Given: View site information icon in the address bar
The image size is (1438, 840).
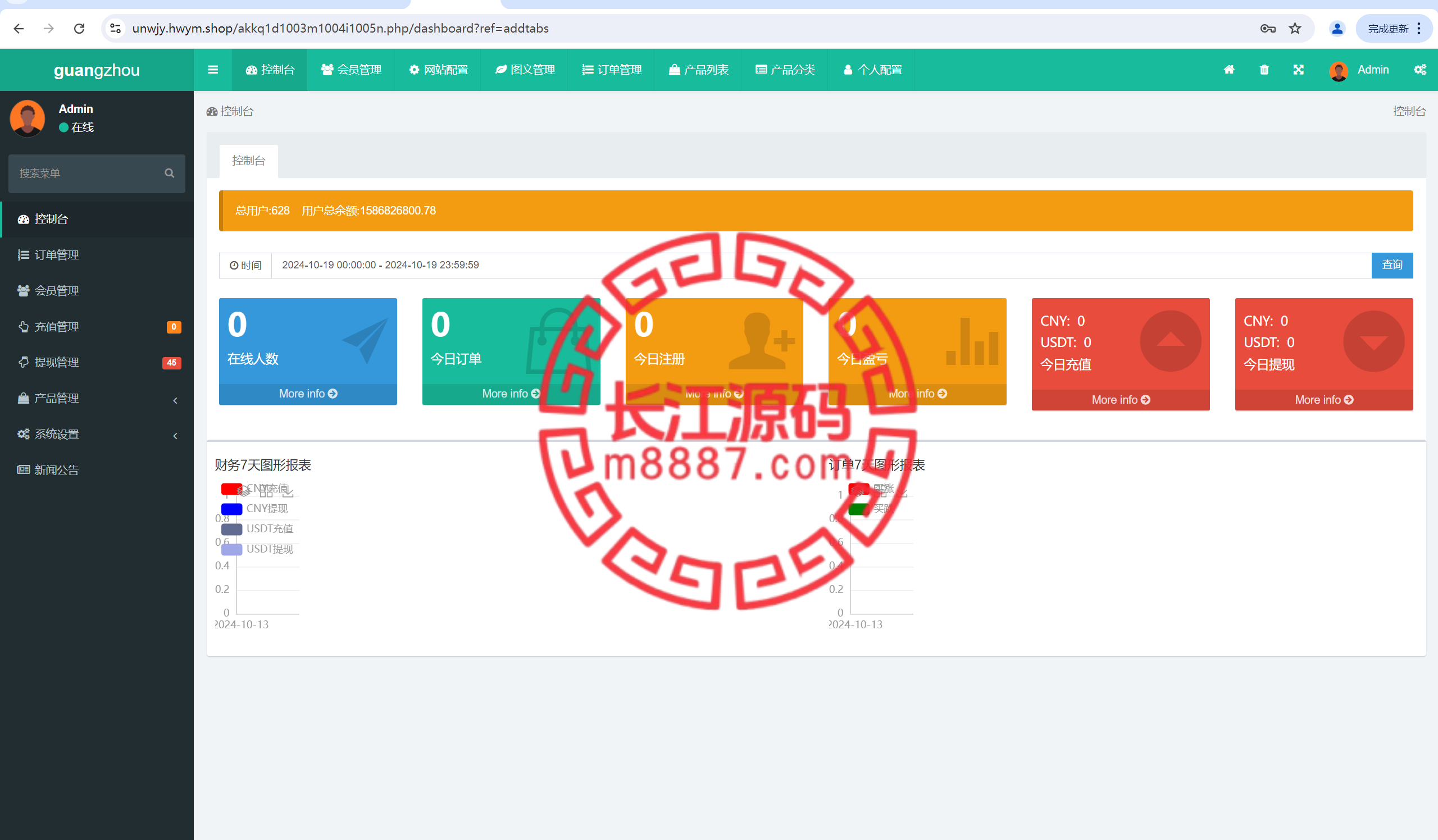Looking at the screenshot, I should [x=116, y=29].
